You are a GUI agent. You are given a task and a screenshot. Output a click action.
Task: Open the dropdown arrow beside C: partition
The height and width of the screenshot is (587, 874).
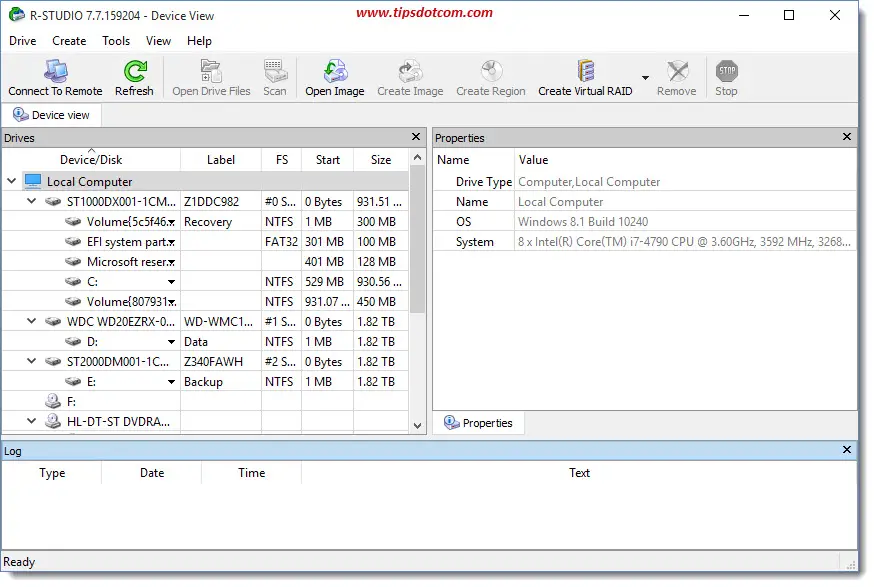pyautogui.click(x=172, y=282)
